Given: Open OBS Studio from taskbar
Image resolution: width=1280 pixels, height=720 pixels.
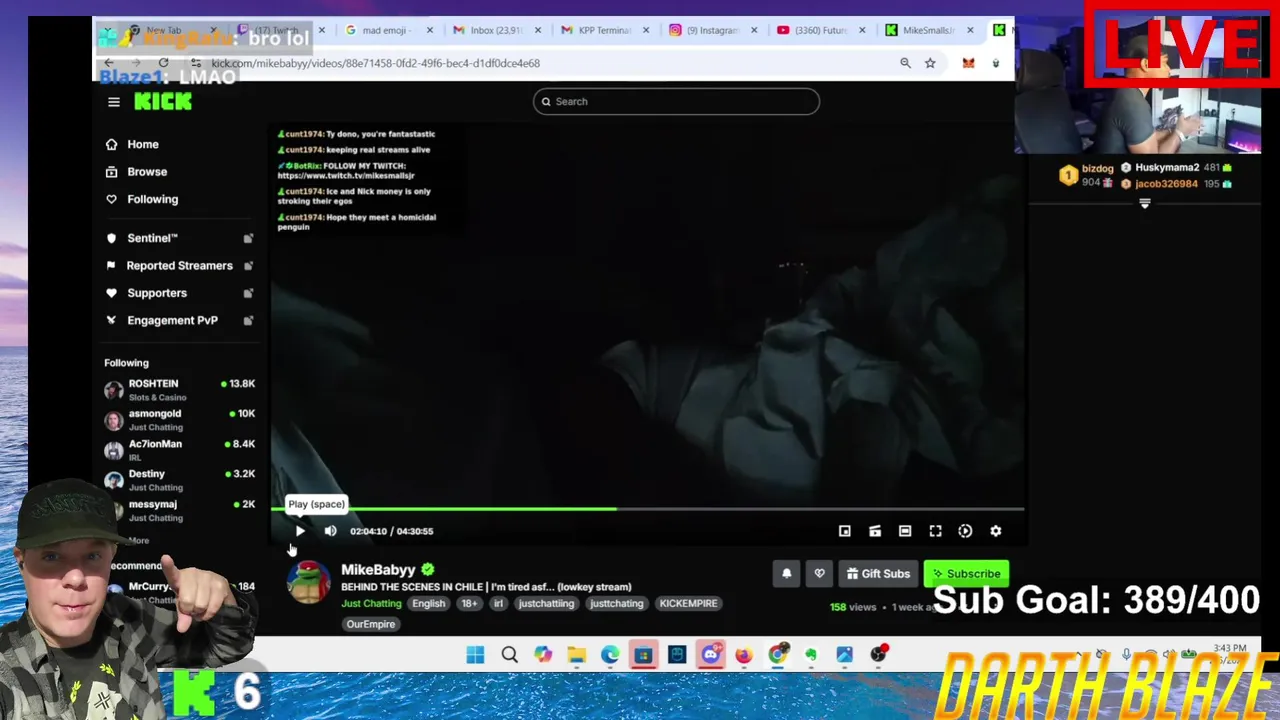Looking at the screenshot, I should 878,655.
